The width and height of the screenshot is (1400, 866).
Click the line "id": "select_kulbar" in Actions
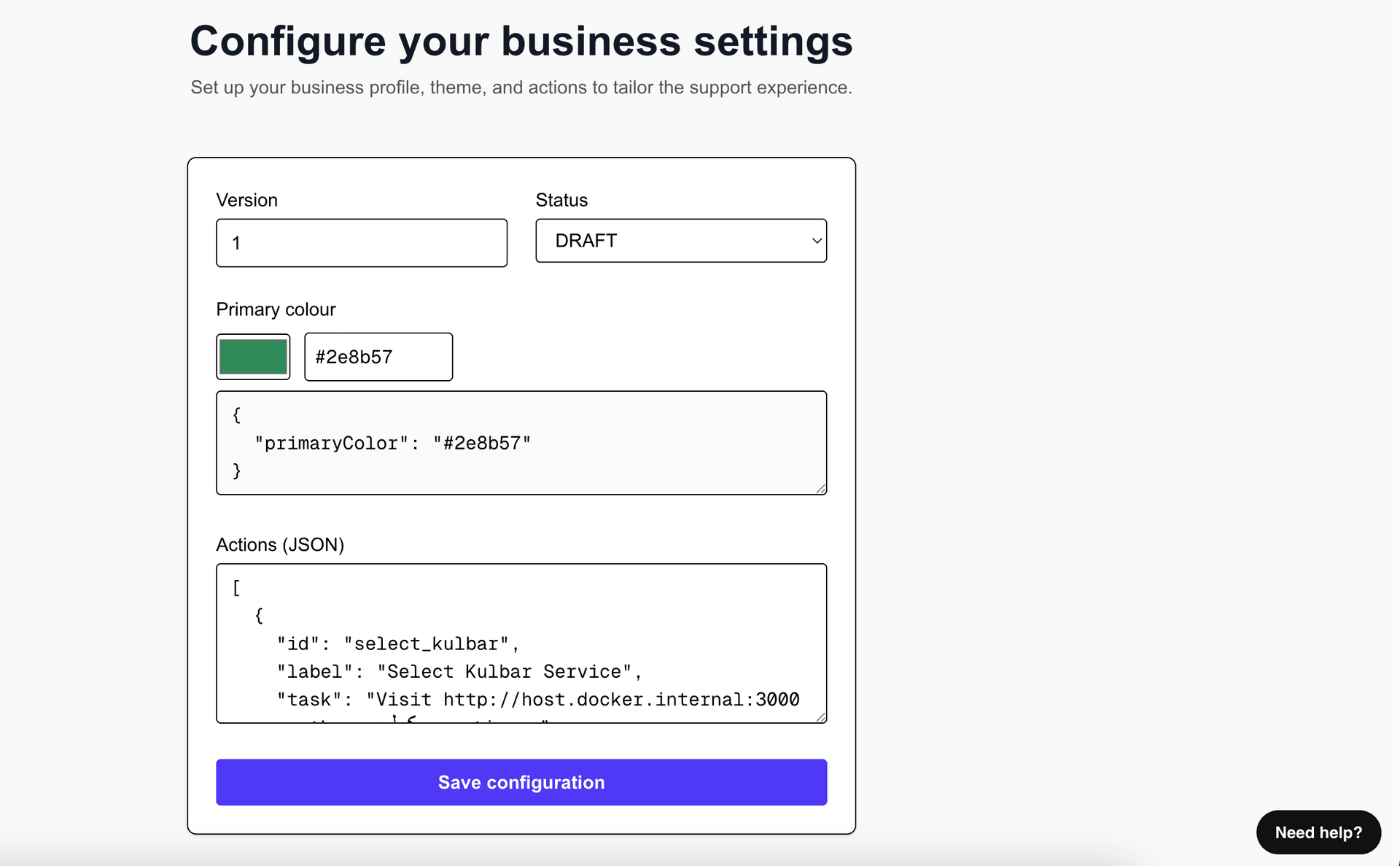(x=398, y=643)
